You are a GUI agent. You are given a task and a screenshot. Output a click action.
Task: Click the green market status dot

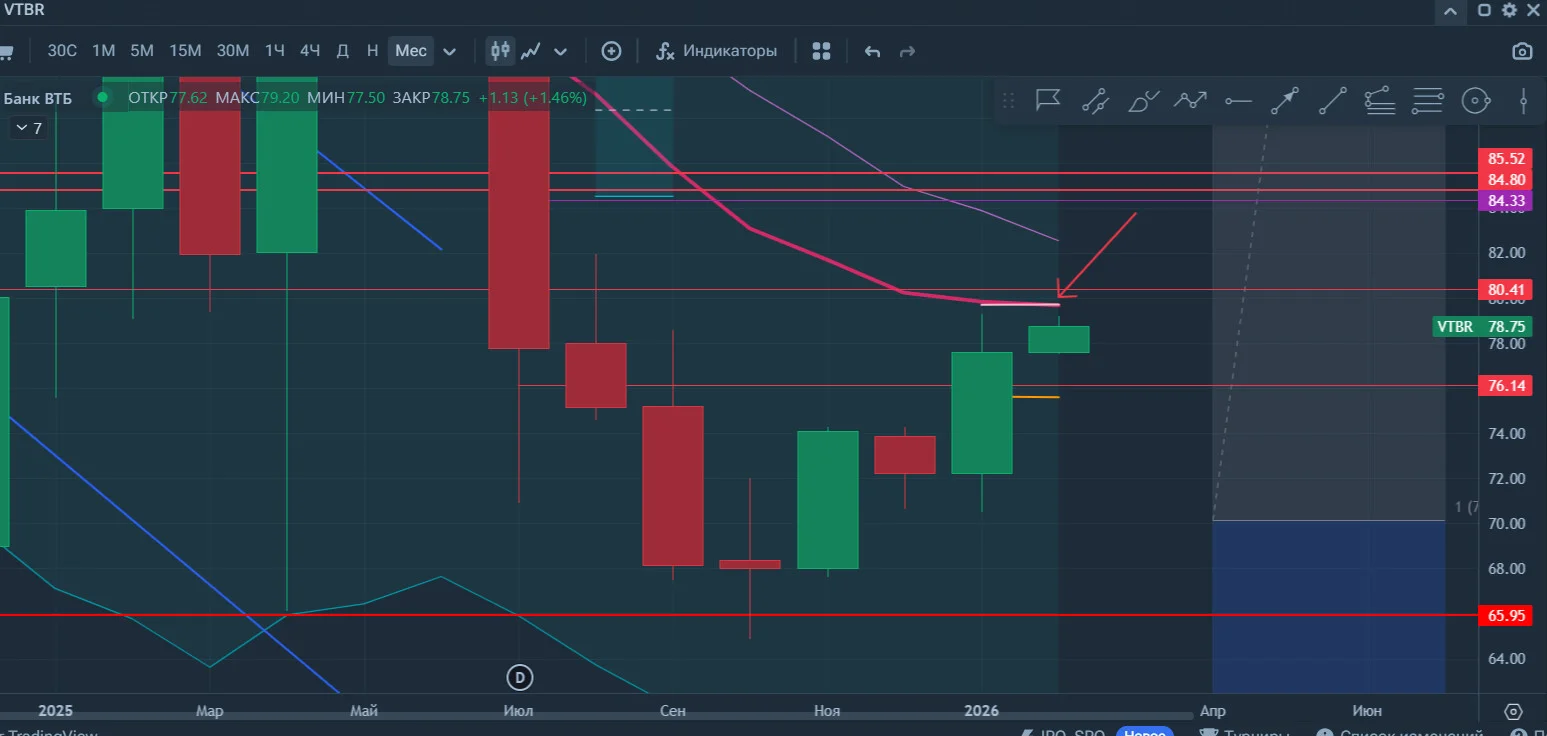click(x=102, y=98)
